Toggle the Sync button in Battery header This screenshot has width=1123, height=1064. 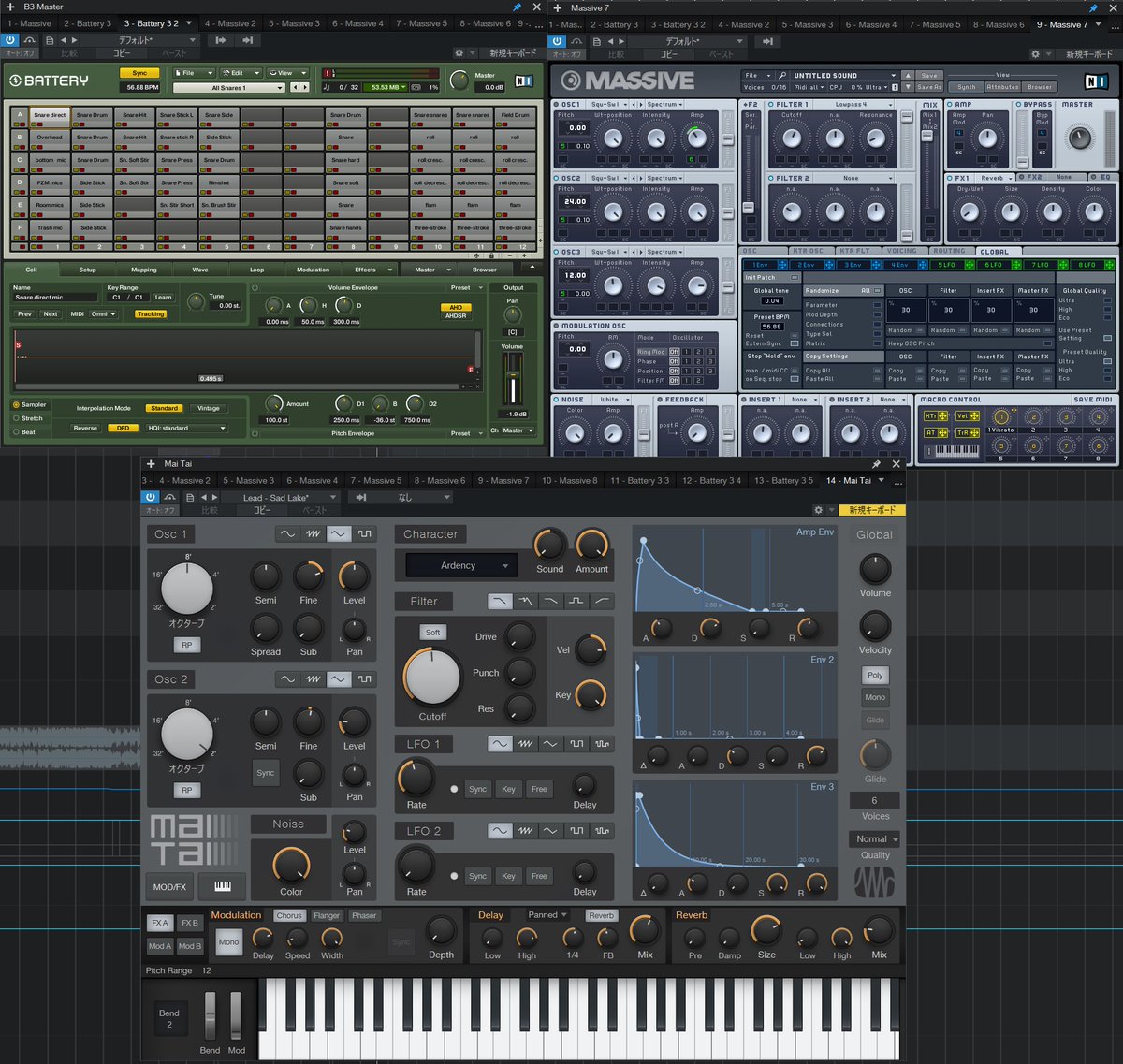coord(139,73)
